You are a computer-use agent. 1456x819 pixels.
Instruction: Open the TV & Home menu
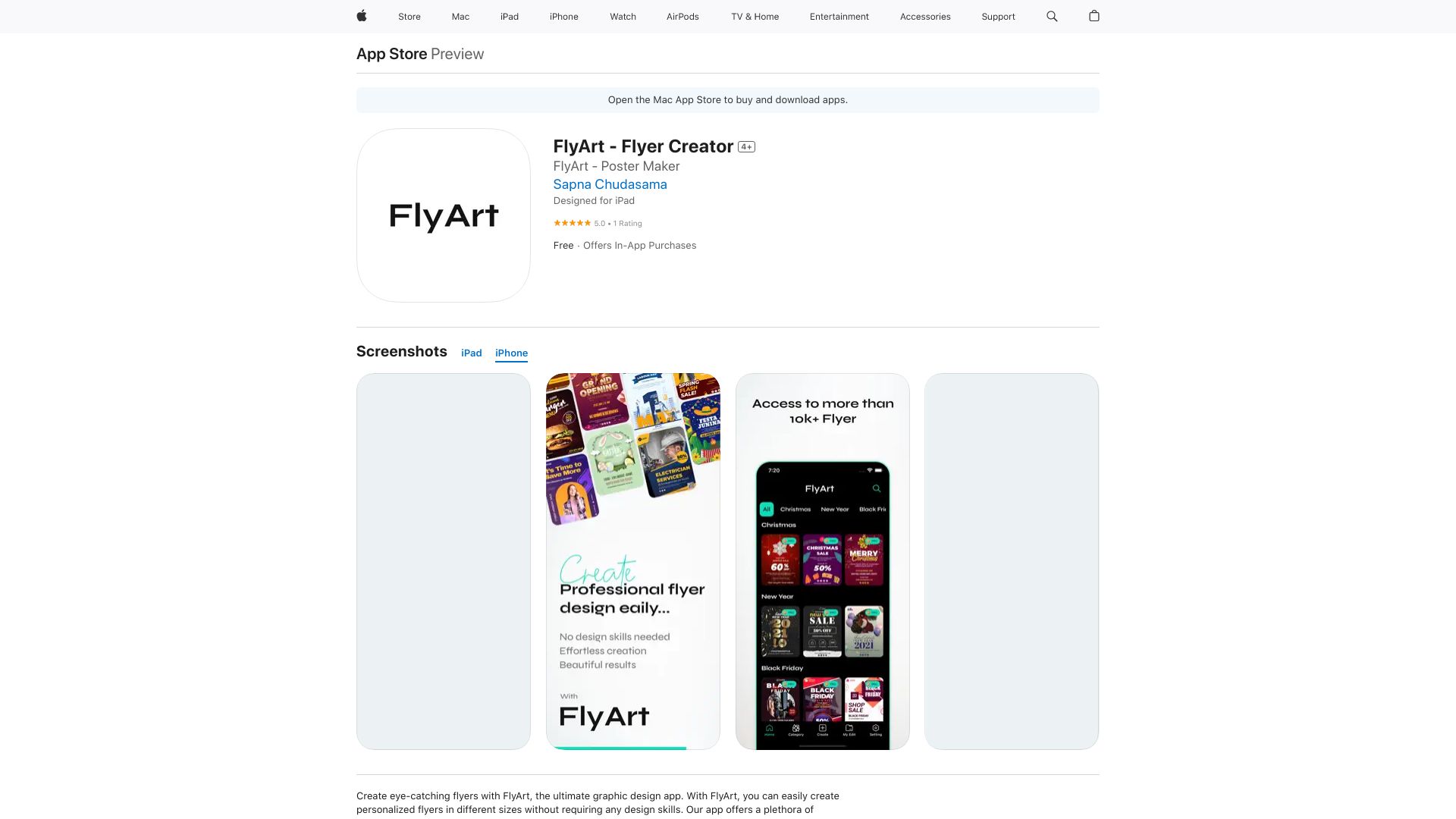coord(755,17)
